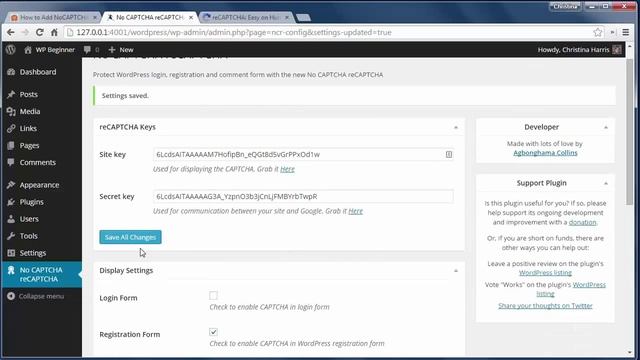The height and width of the screenshot is (360, 640).
Task: Enable CAPTCHA on Login Form checkbox
Action: (x=213, y=295)
